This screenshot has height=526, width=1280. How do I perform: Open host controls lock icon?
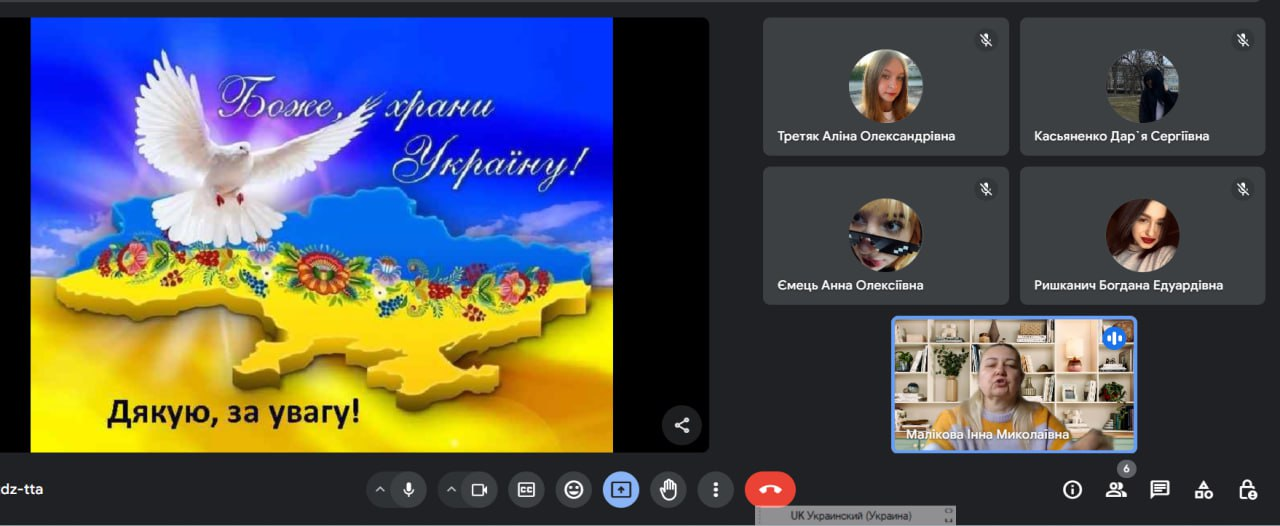1248,490
